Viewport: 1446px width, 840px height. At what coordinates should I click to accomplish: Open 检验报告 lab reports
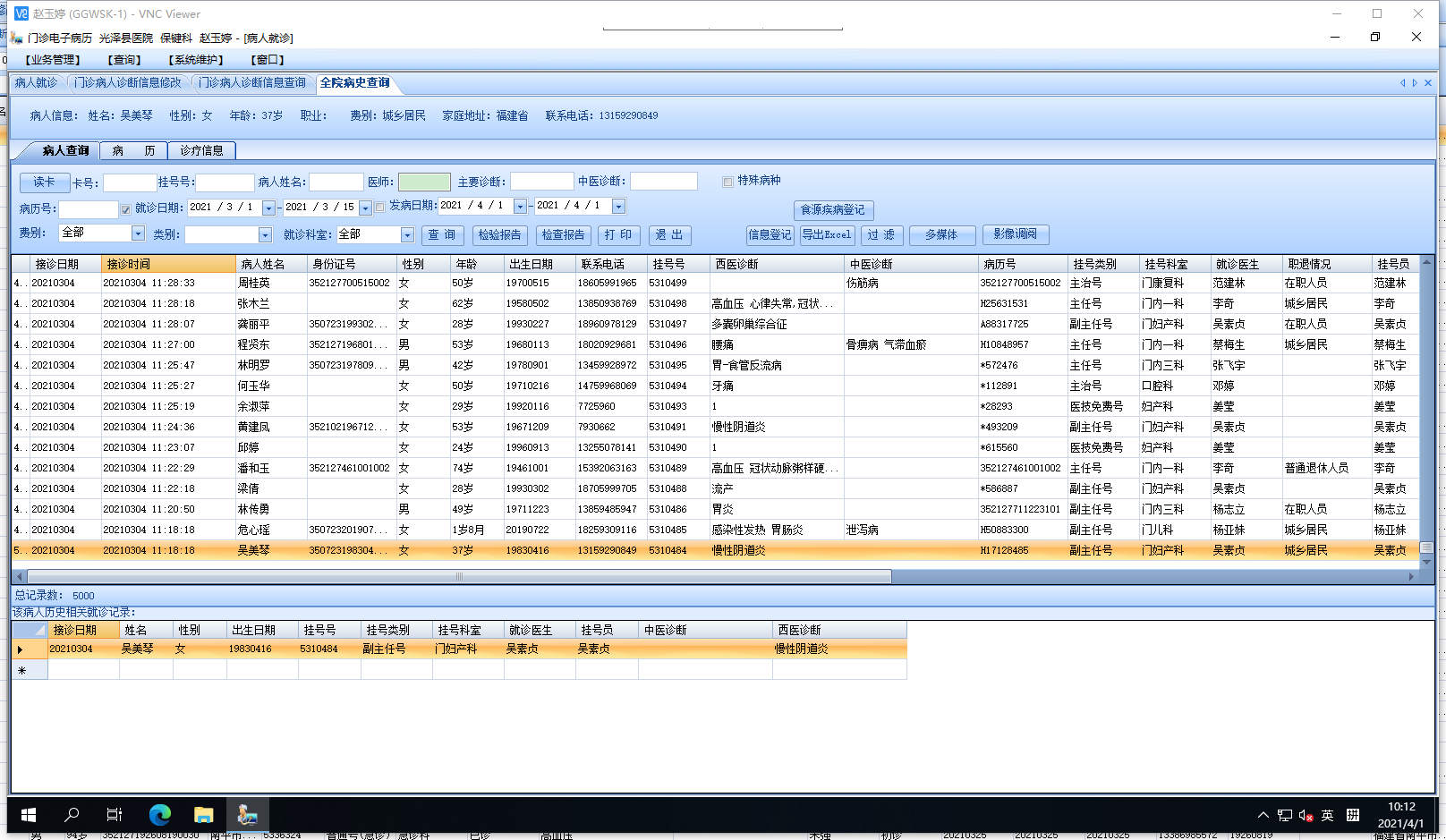point(499,235)
